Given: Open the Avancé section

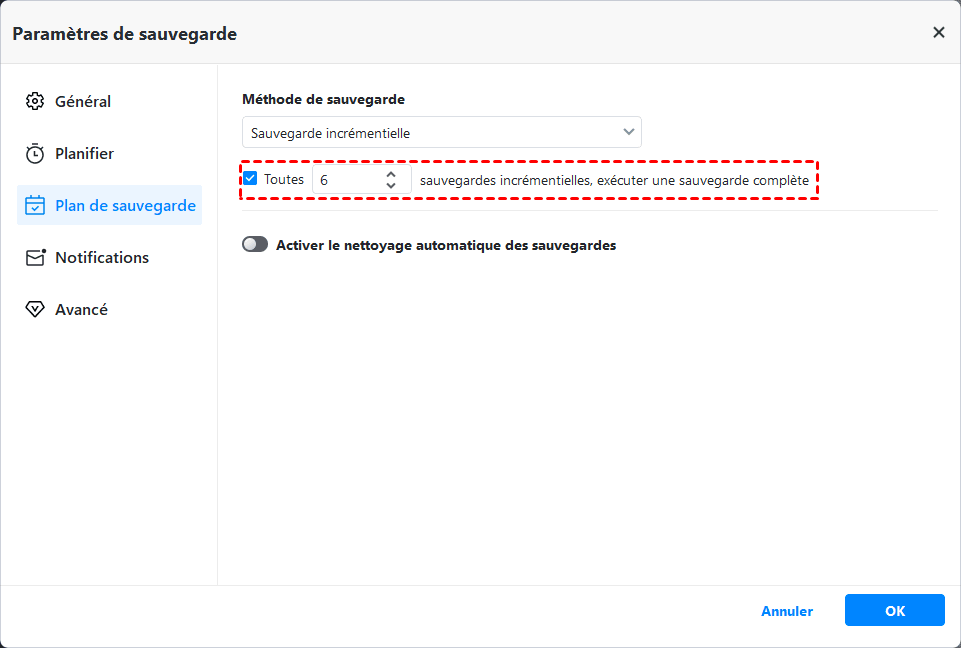Looking at the screenshot, I should [109, 309].
